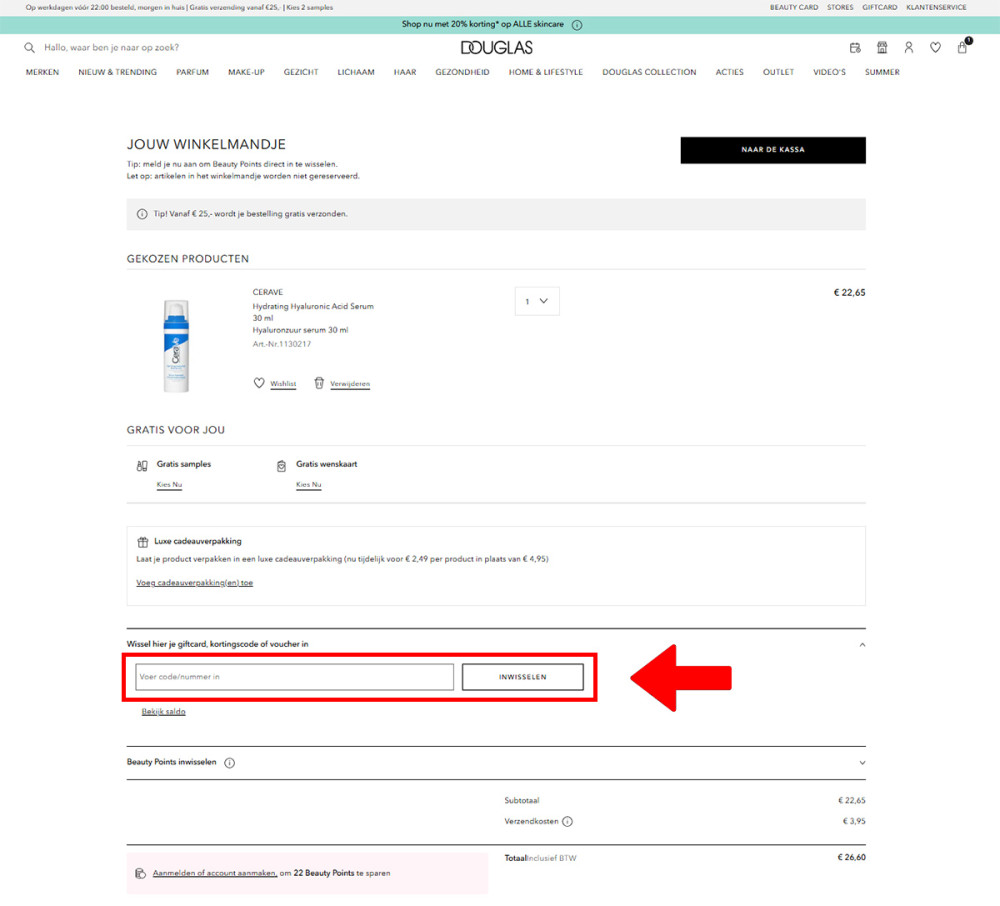The width and height of the screenshot is (1000, 906).
Task: Open the MAKE-UP category menu
Action: [246, 72]
